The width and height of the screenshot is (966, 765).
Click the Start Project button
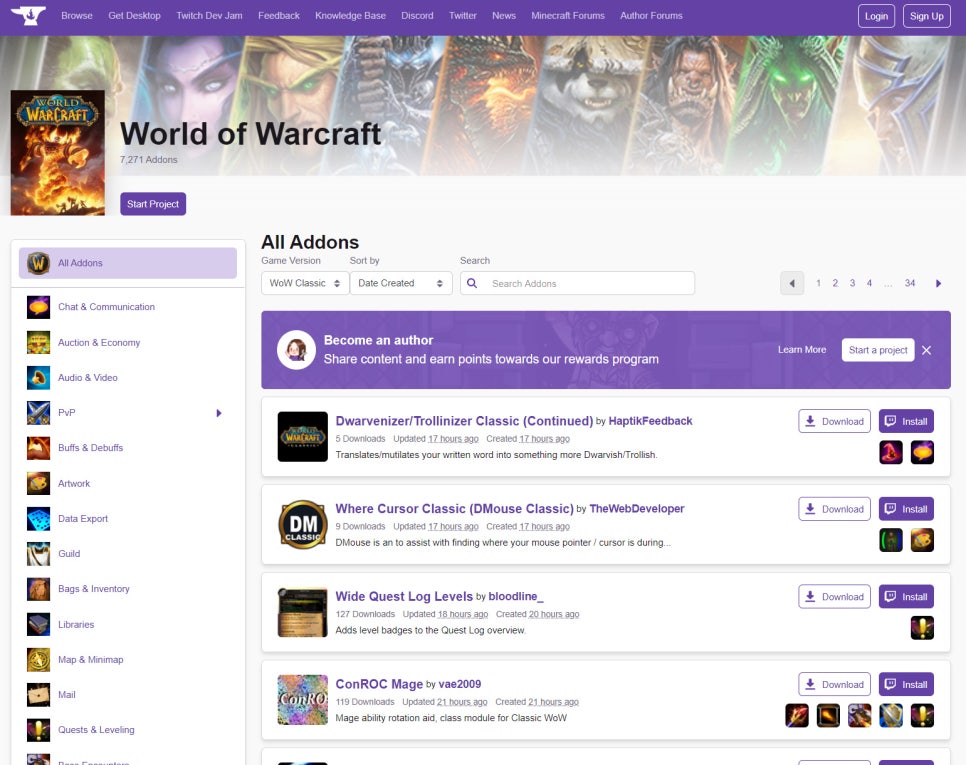pos(153,204)
